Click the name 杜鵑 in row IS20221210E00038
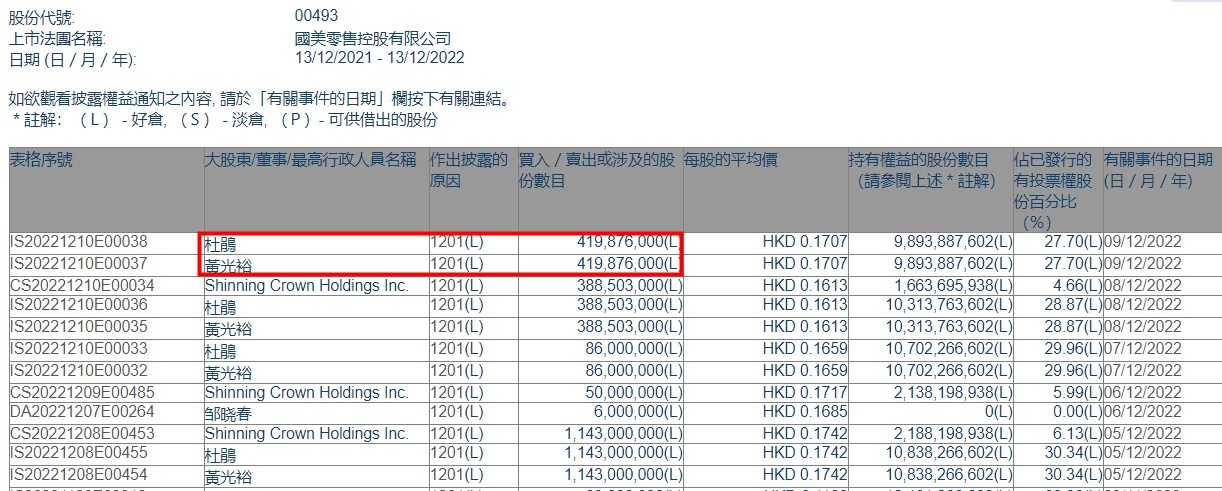 click(221, 243)
